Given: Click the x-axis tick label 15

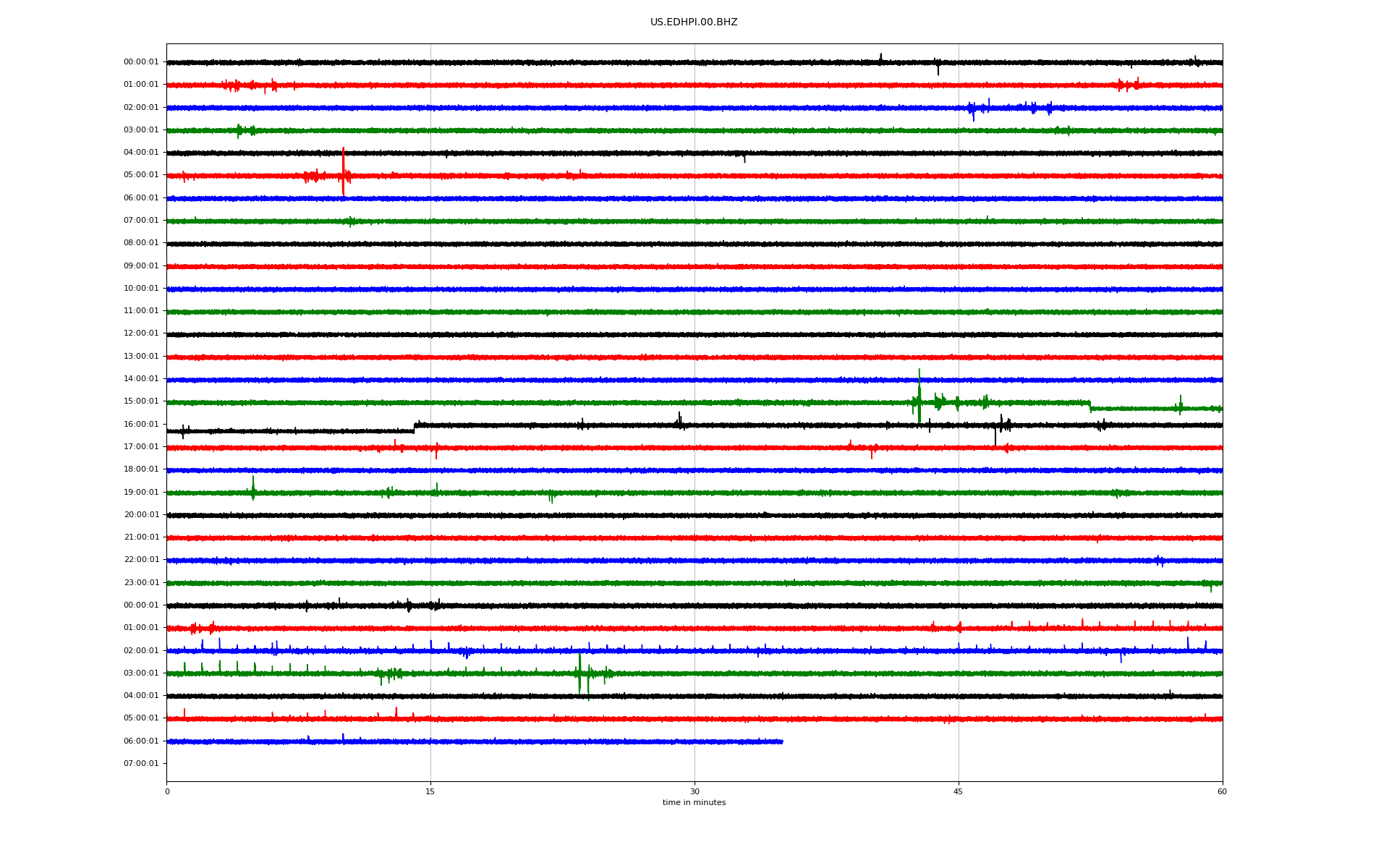Looking at the screenshot, I should (x=430, y=791).
